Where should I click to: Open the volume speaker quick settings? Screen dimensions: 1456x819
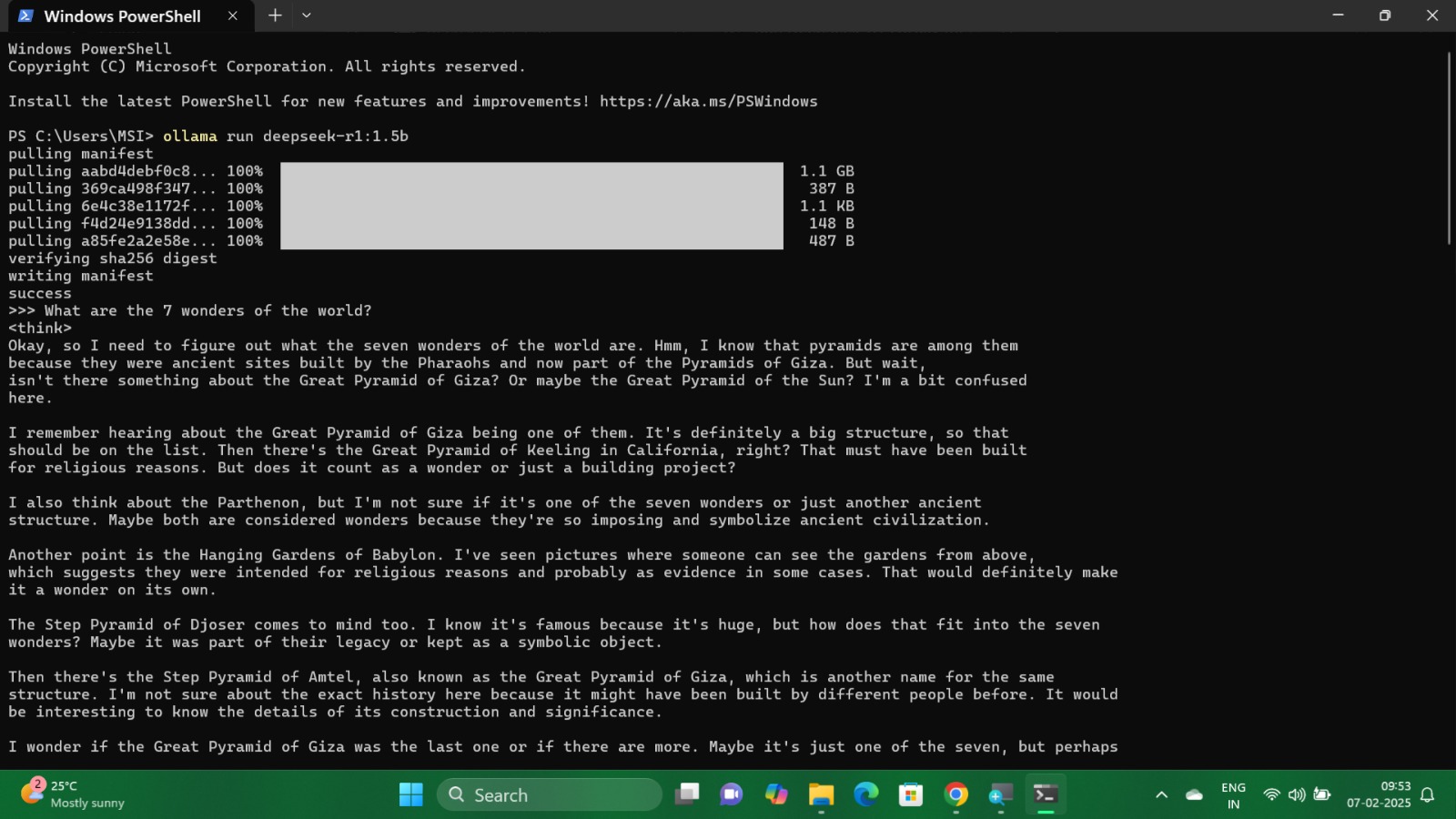pos(1297,794)
